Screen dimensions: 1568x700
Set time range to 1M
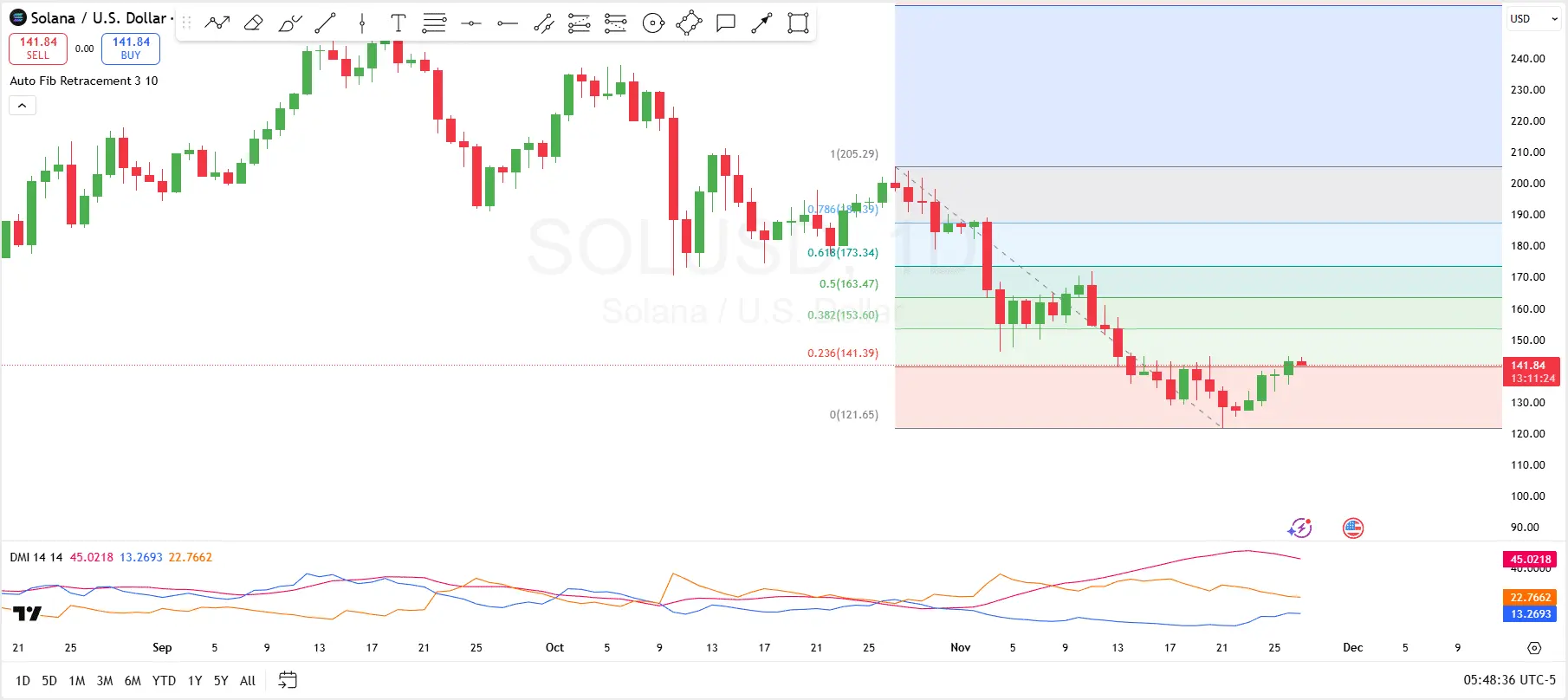[x=77, y=681]
